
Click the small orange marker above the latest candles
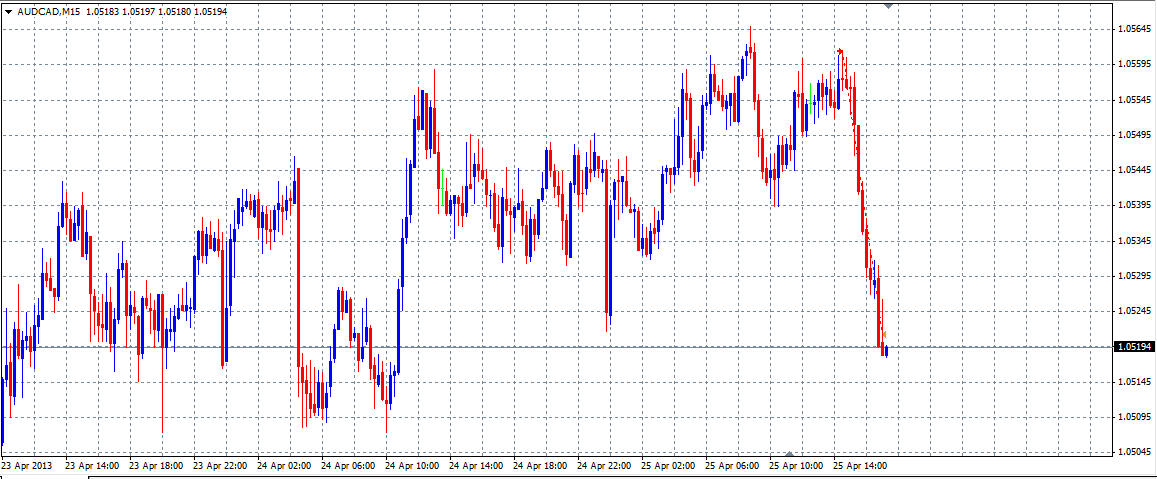884,334
